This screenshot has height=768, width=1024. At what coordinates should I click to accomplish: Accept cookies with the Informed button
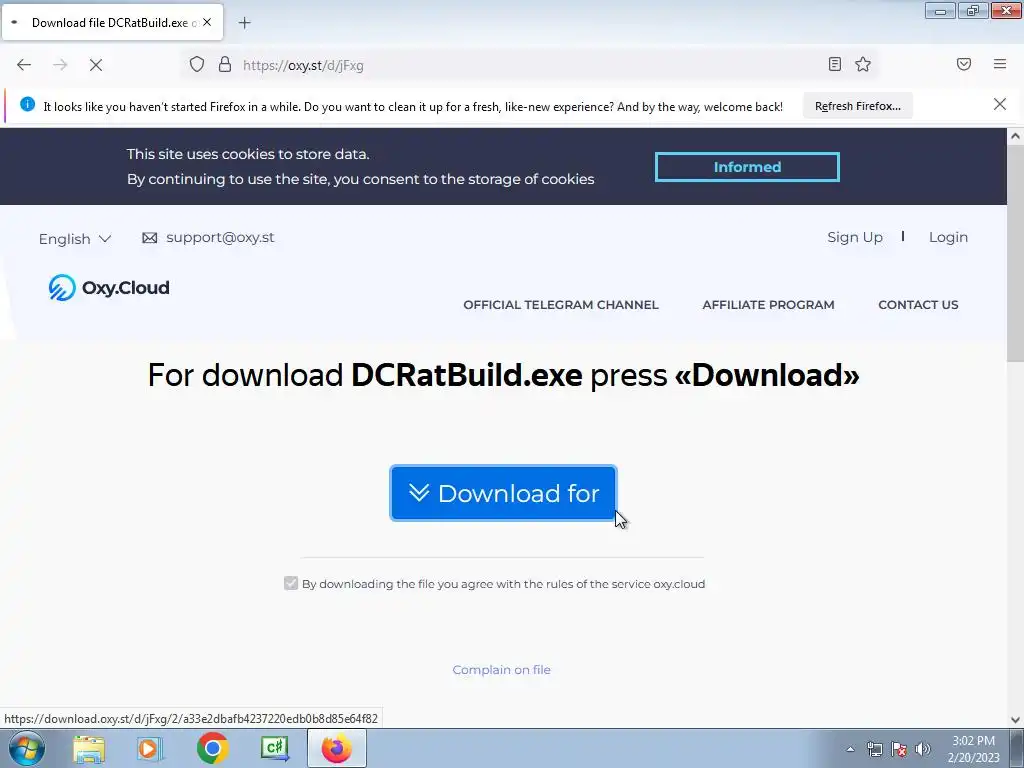tap(747, 167)
